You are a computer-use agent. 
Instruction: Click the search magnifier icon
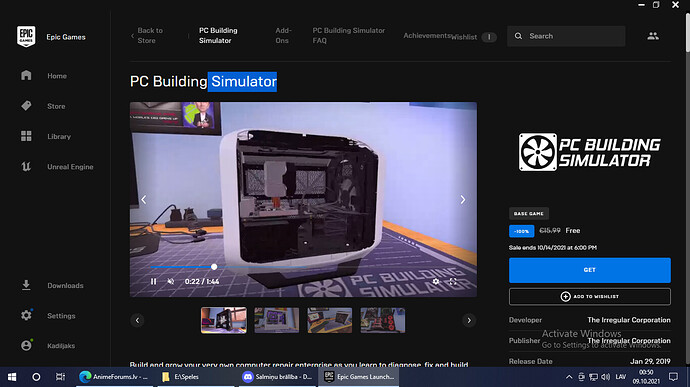click(518, 36)
